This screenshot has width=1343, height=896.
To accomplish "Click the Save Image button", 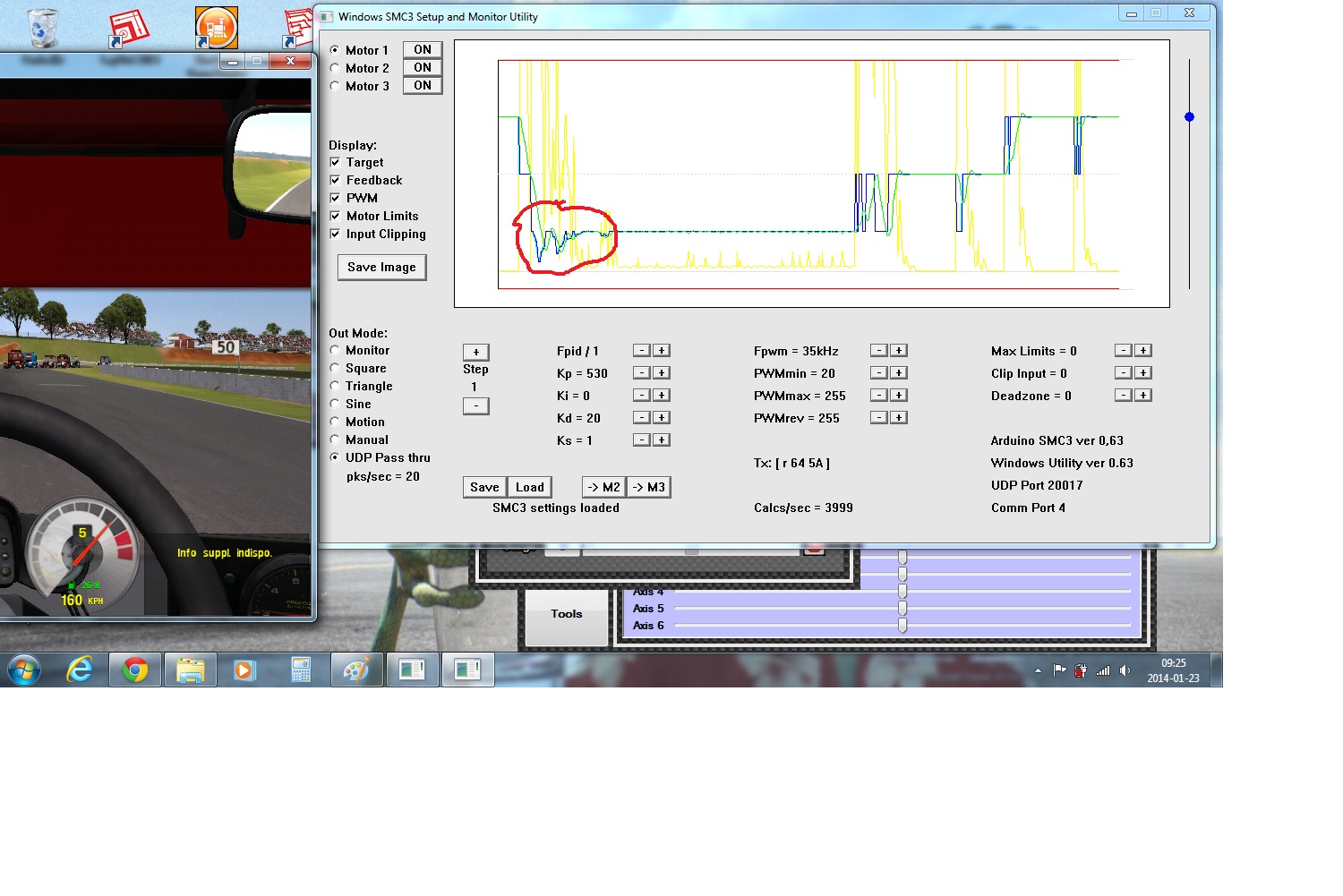I will point(381,267).
